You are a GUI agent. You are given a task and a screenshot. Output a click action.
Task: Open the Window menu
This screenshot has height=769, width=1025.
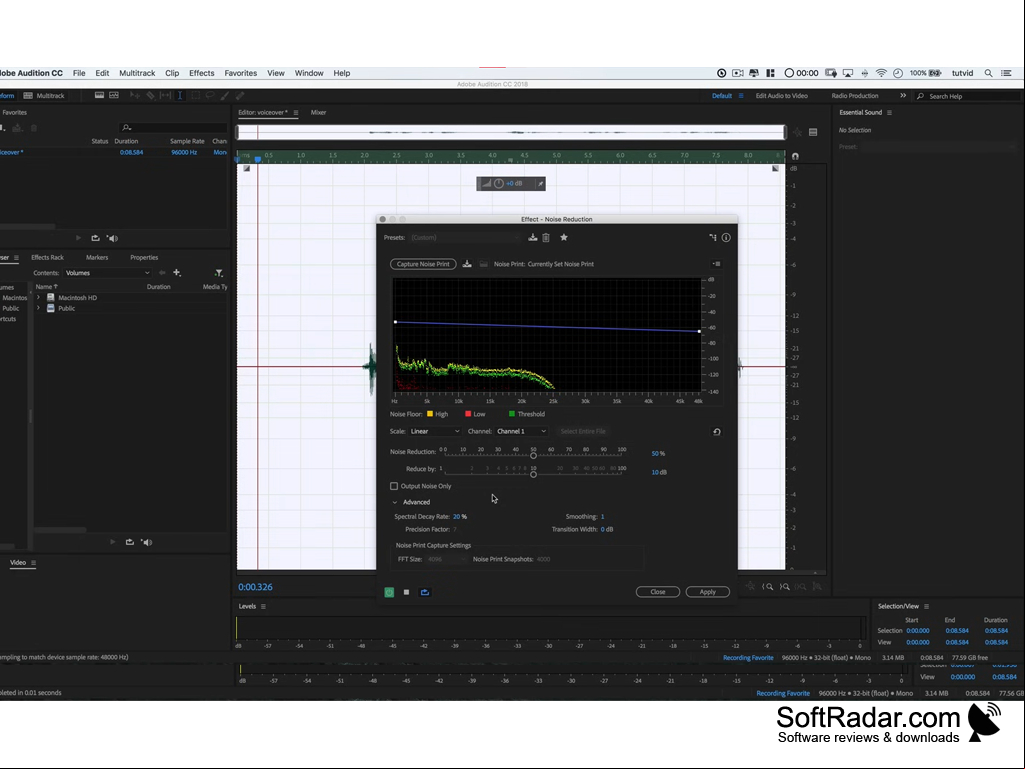click(309, 73)
